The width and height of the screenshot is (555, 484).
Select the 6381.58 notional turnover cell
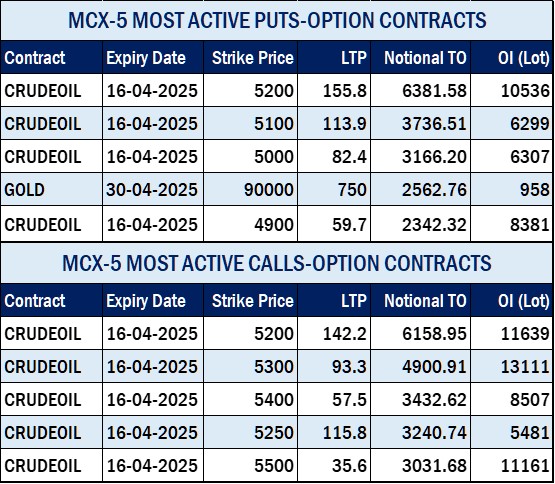click(420, 91)
